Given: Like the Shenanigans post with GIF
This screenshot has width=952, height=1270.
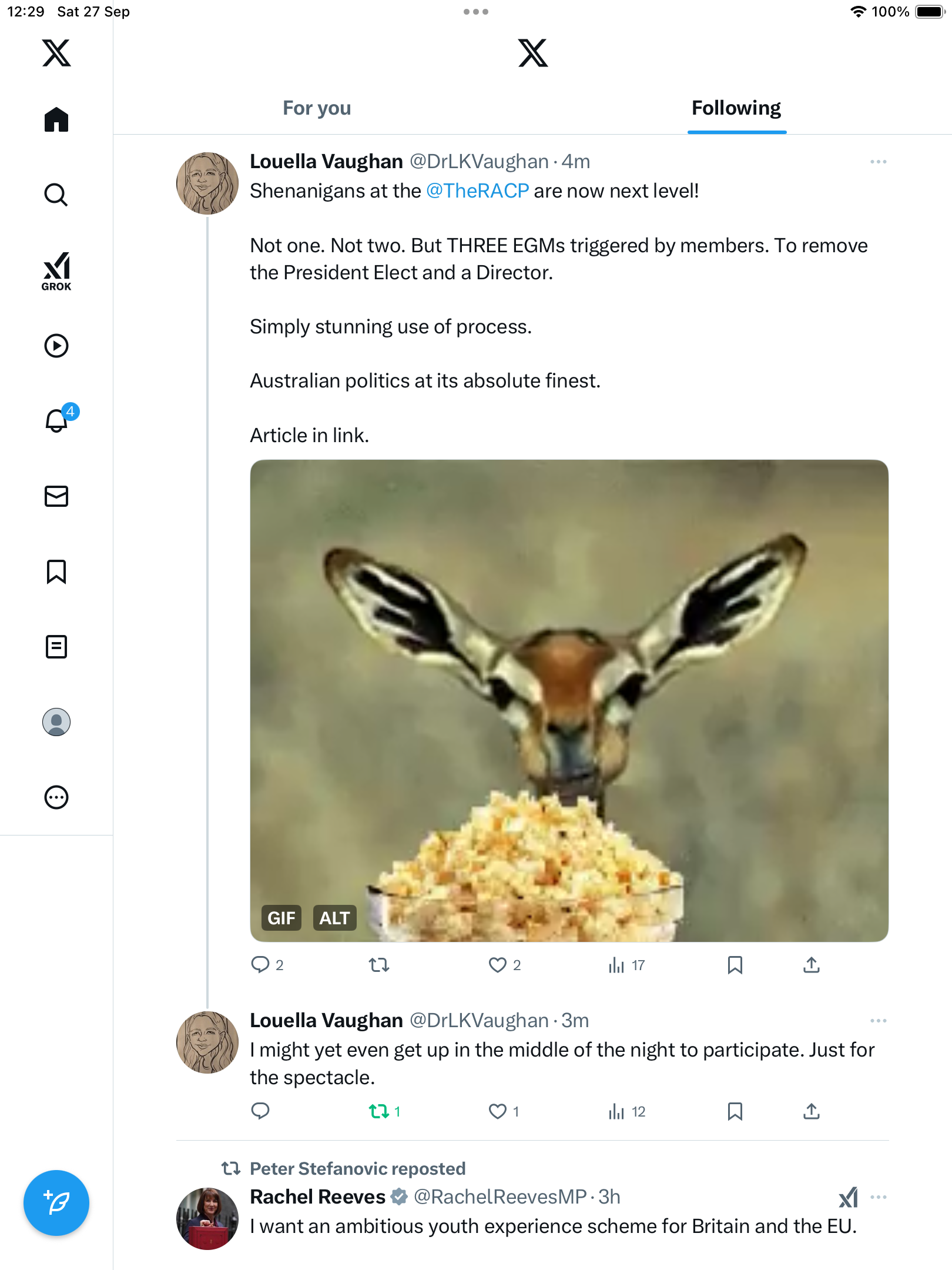Looking at the screenshot, I should (498, 965).
